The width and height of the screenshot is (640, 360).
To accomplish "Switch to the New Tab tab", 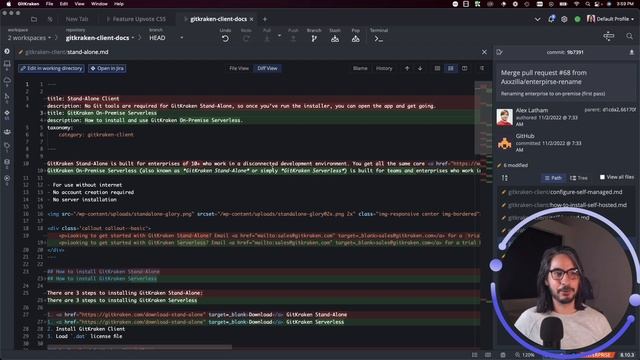I will coord(77,19).
